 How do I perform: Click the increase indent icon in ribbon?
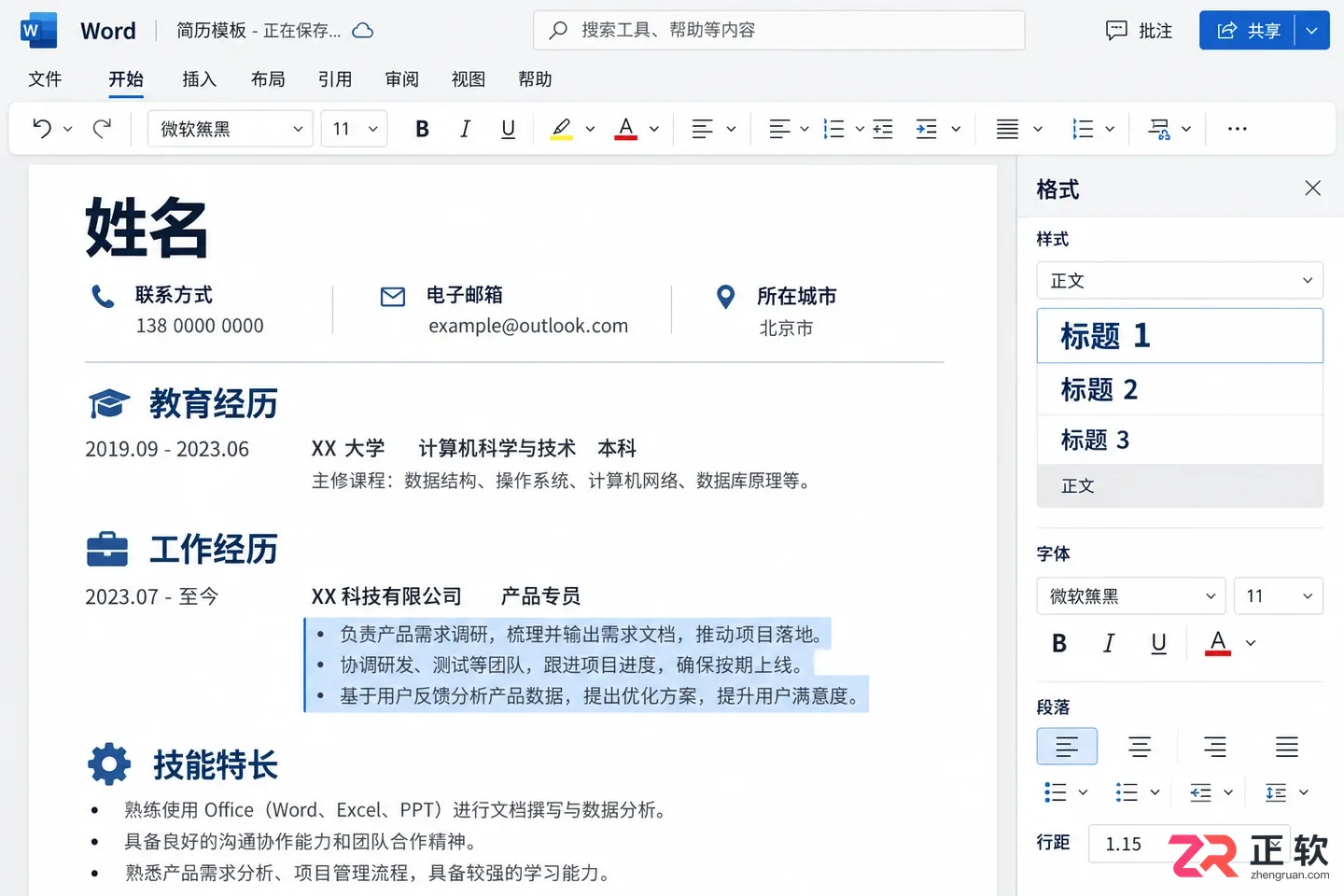(x=926, y=129)
